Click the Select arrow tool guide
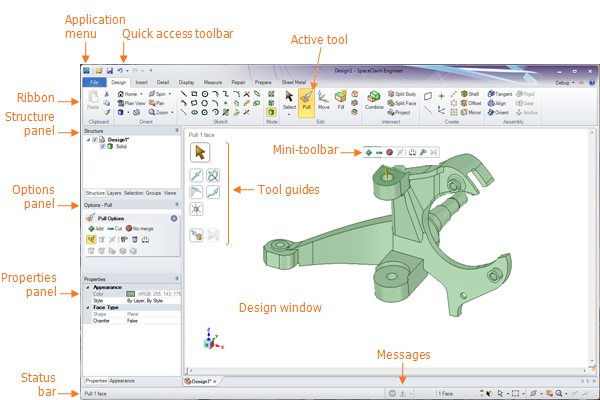 point(200,152)
